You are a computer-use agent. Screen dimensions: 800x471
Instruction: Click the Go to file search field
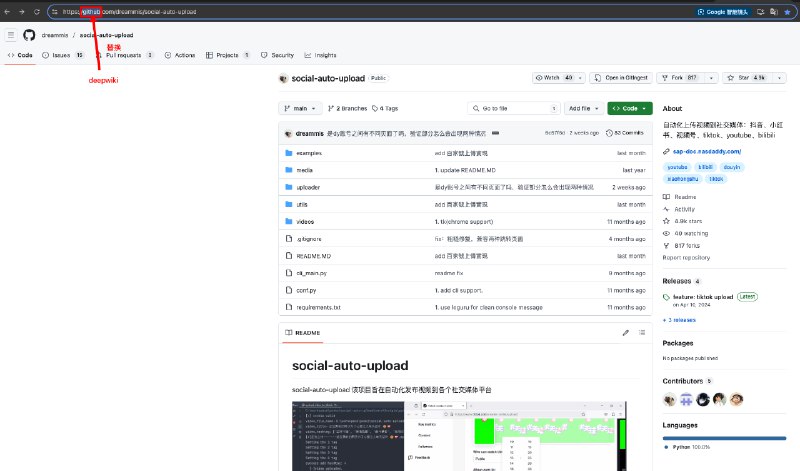[514, 108]
